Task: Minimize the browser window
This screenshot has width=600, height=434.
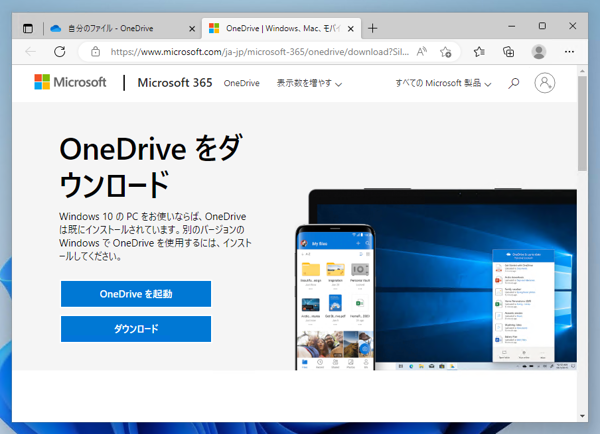Action: (512, 26)
